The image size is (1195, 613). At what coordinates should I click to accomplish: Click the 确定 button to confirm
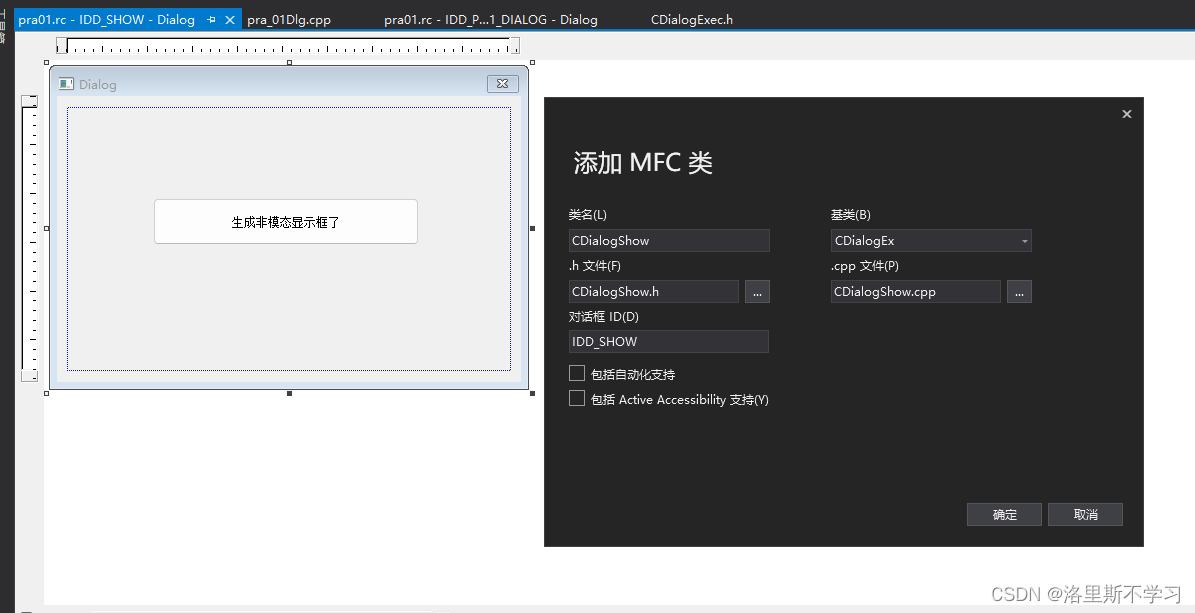1004,514
